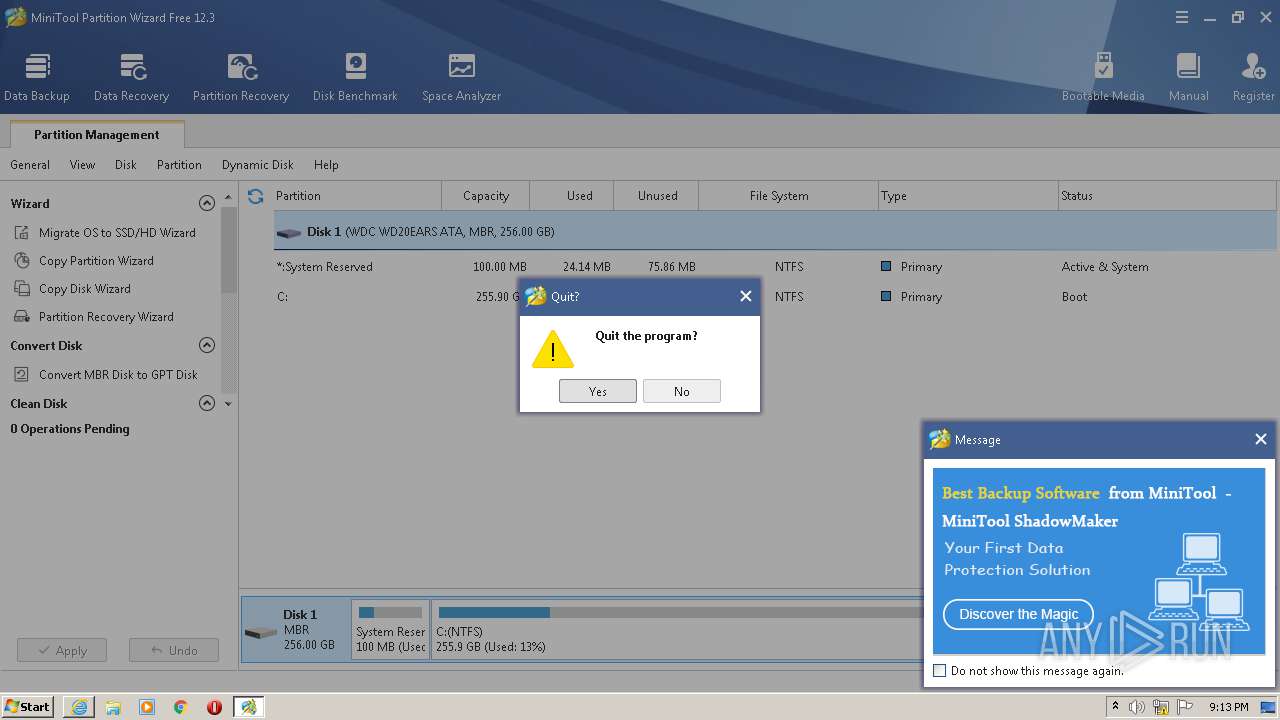Collapse the Convert Disk section
The image size is (1280, 720).
[207, 345]
